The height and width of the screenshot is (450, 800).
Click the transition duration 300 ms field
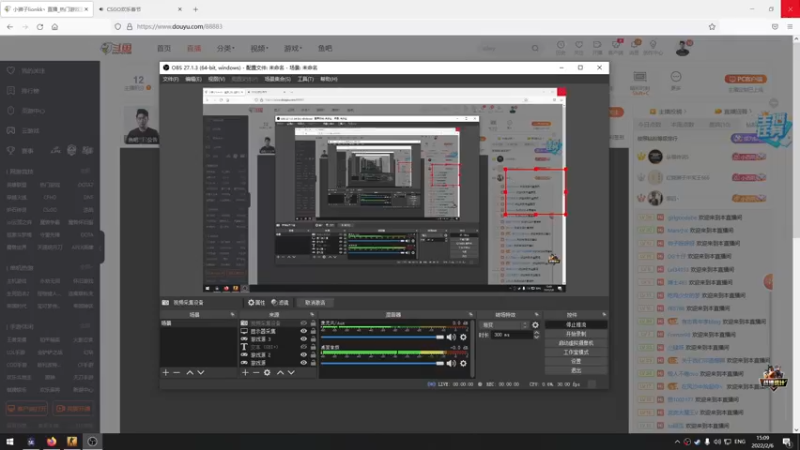[x=512, y=335]
